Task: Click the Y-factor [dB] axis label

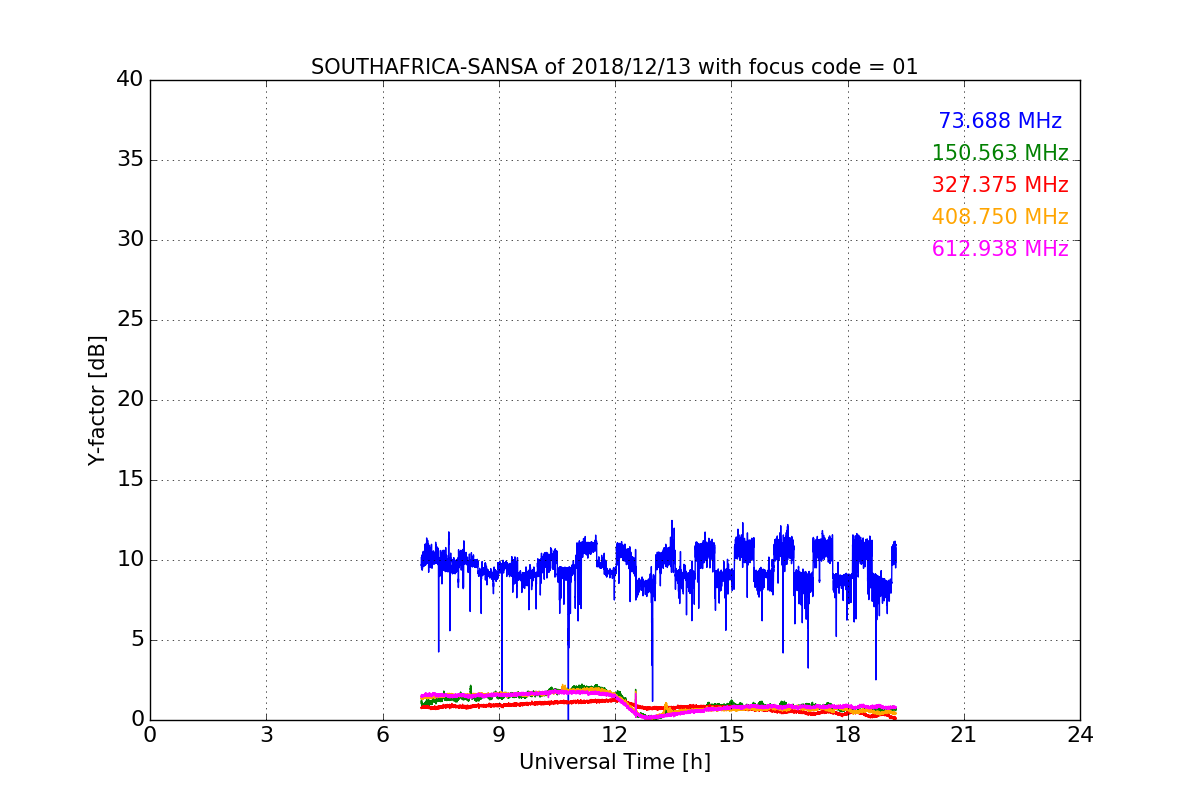Action: pos(97,400)
